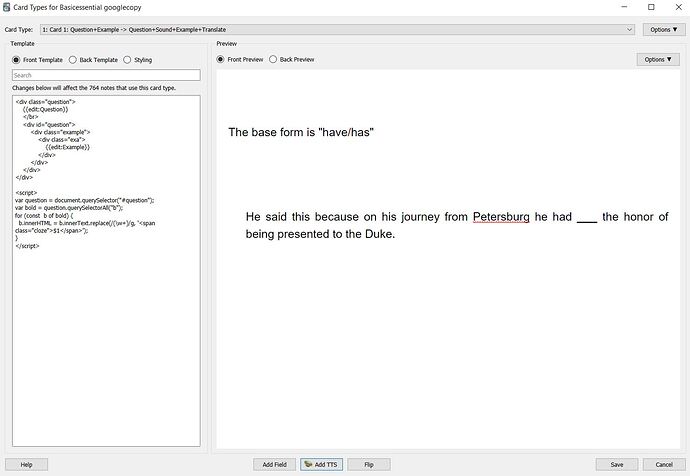Save the card type changes

(x=617, y=465)
